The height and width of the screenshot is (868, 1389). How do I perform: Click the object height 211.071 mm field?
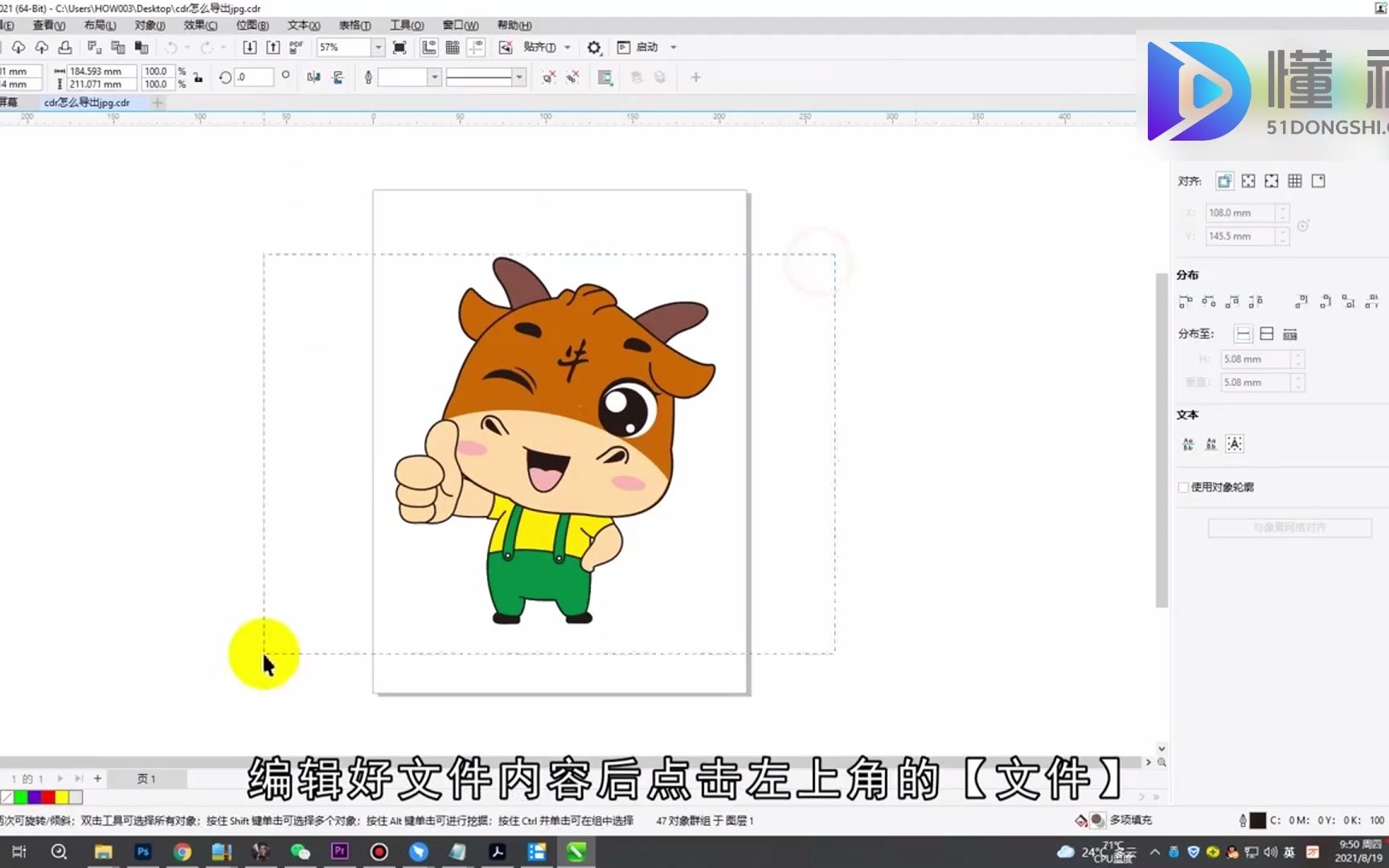(101, 84)
